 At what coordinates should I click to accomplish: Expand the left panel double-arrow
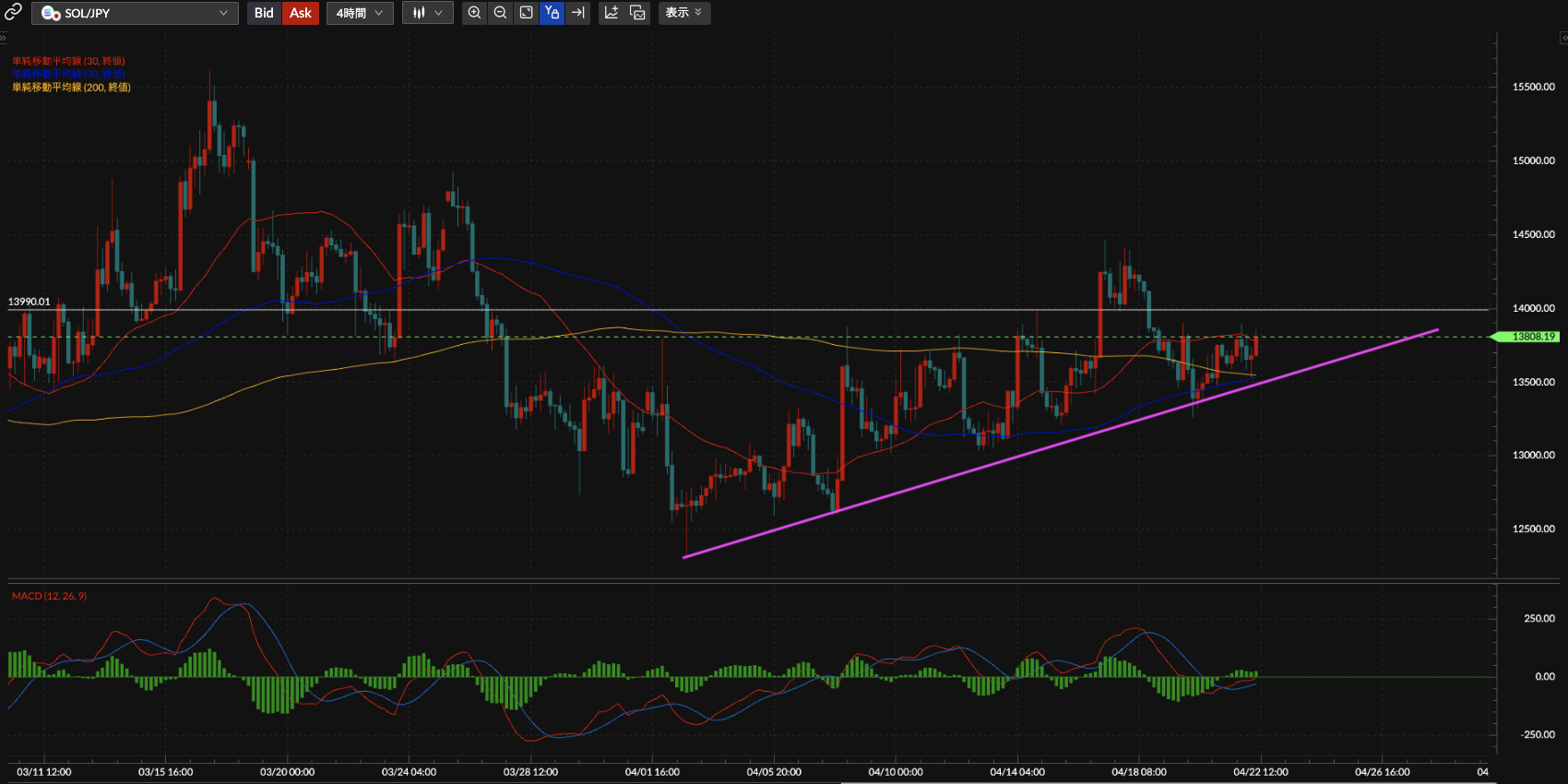pos(3,38)
